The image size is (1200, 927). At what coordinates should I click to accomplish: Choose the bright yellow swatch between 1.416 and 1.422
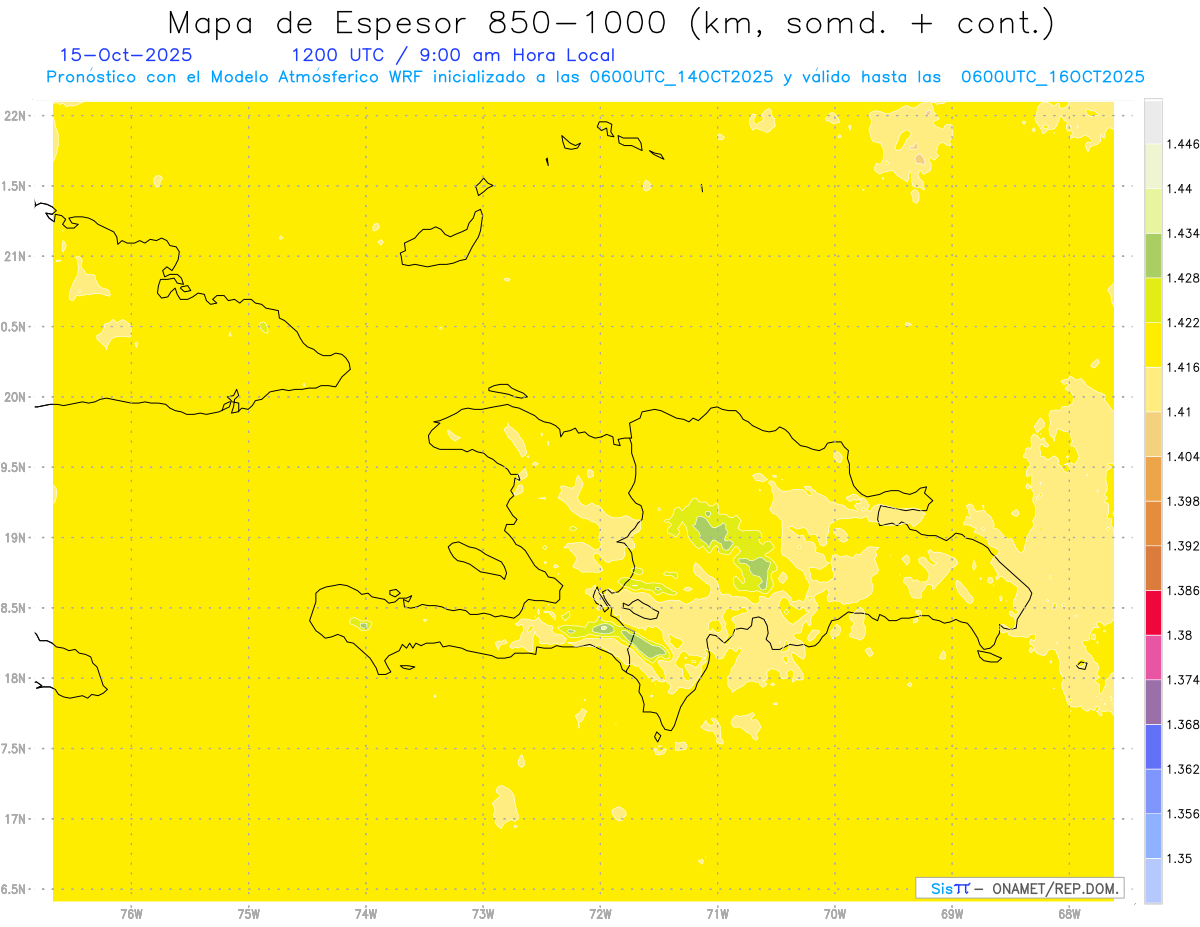(x=1153, y=344)
